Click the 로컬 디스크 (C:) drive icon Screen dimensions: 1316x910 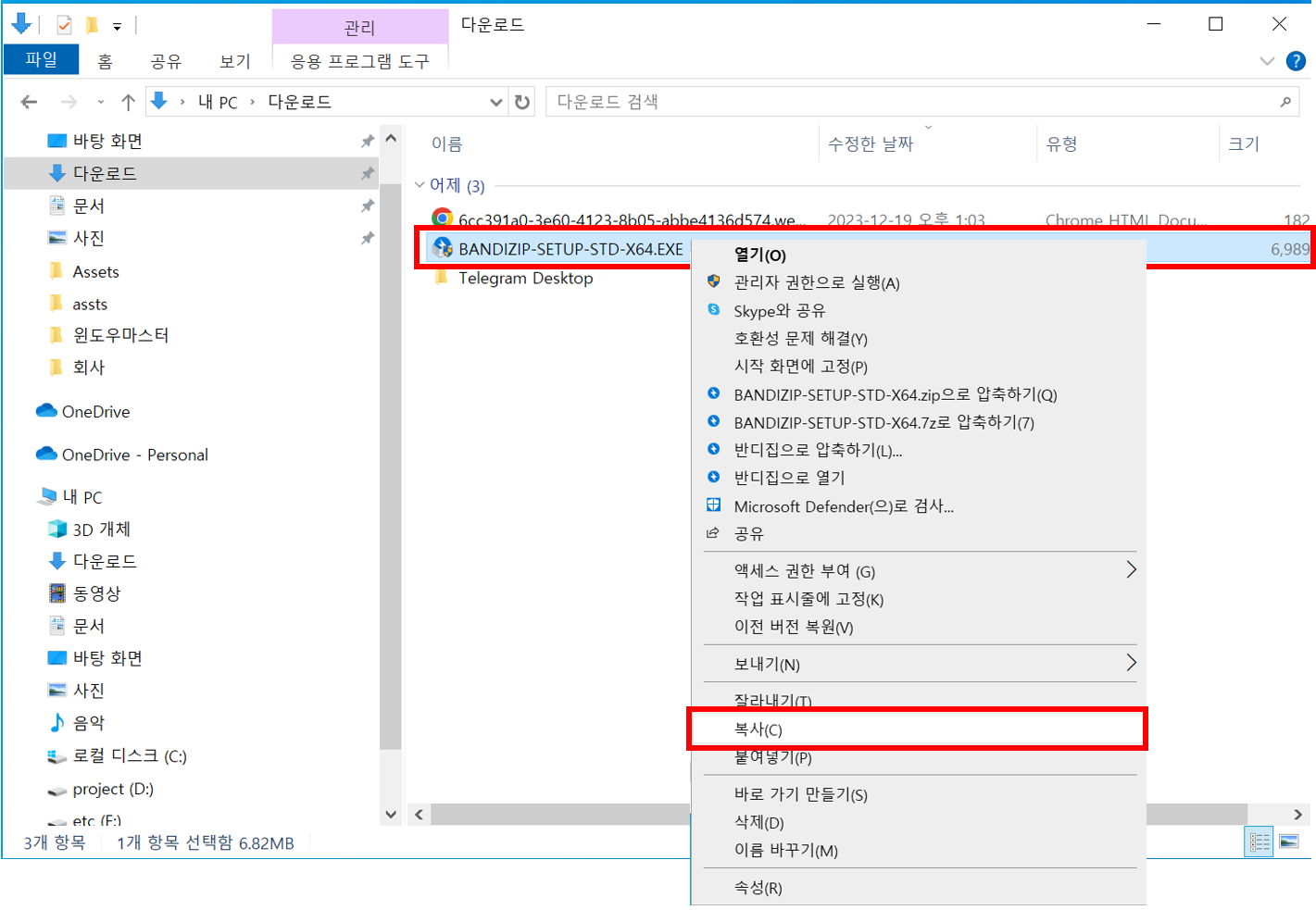pyautogui.click(x=57, y=756)
